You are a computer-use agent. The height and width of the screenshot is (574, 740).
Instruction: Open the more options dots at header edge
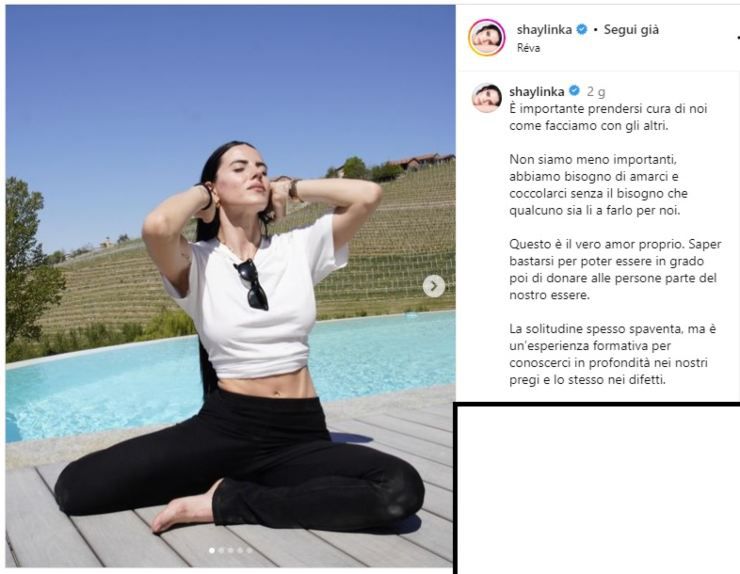[x=738, y=38]
